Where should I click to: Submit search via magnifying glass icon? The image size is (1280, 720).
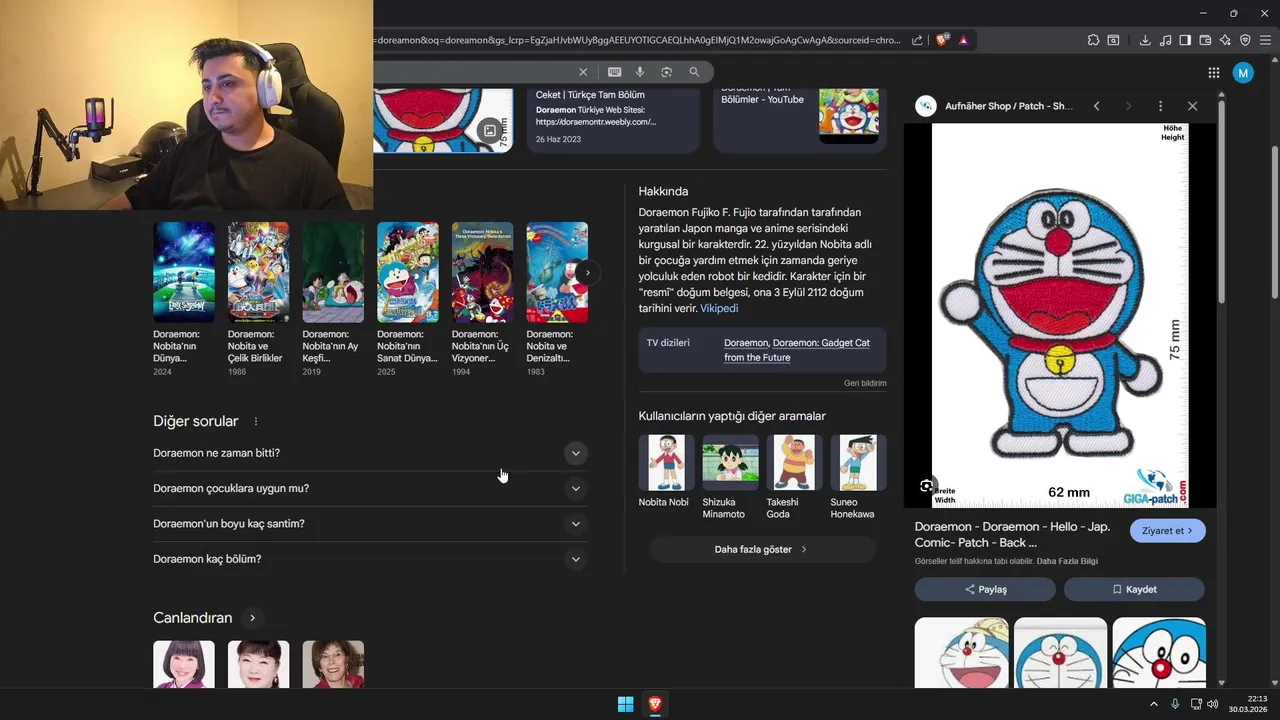click(694, 72)
